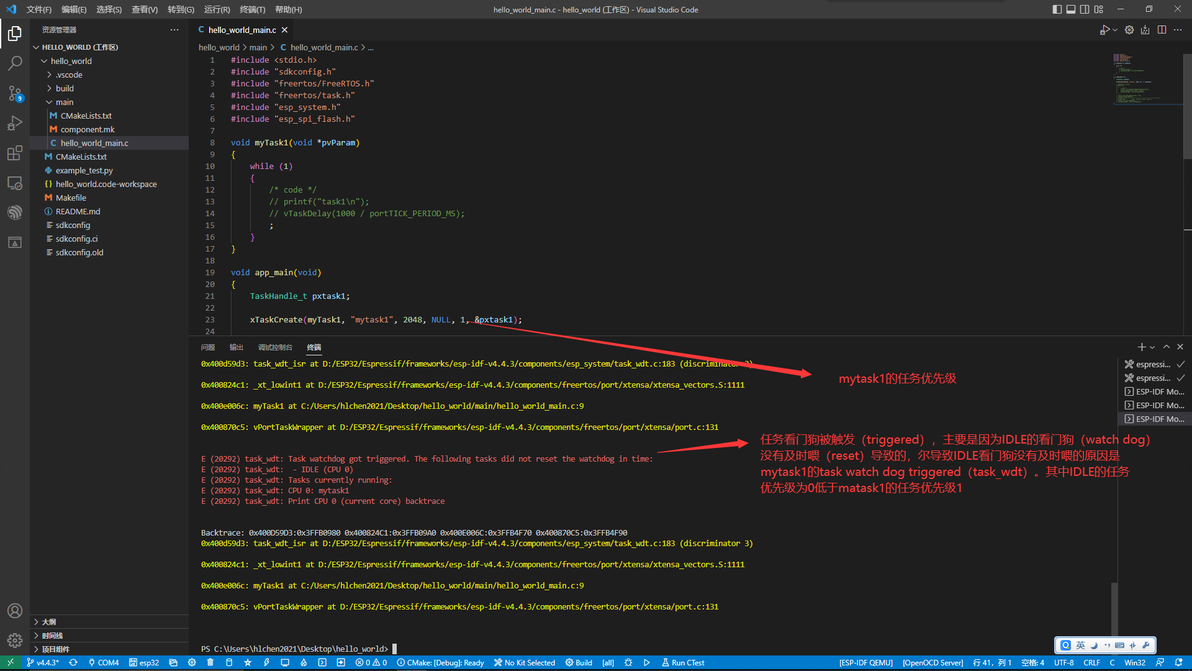Close the terminal panel with X

pos(1180,347)
